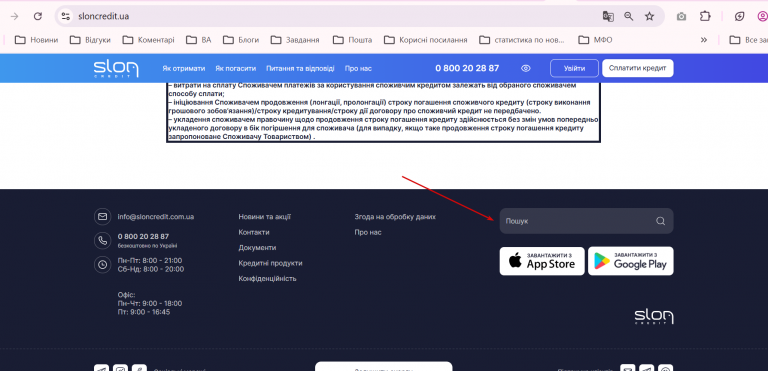
Task: Open ВА bookmark folder
Action: click(x=198, y=40)
